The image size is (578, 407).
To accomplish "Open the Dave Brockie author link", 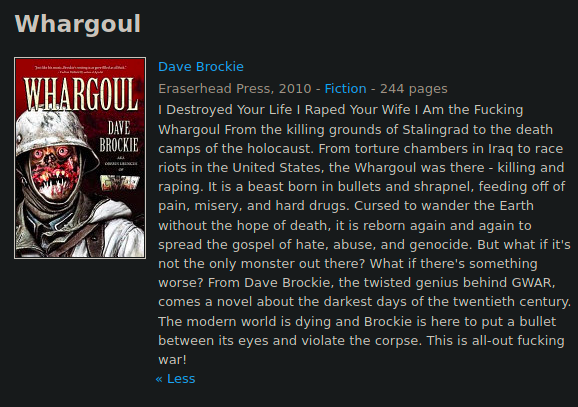I will (x=201, y=67).
